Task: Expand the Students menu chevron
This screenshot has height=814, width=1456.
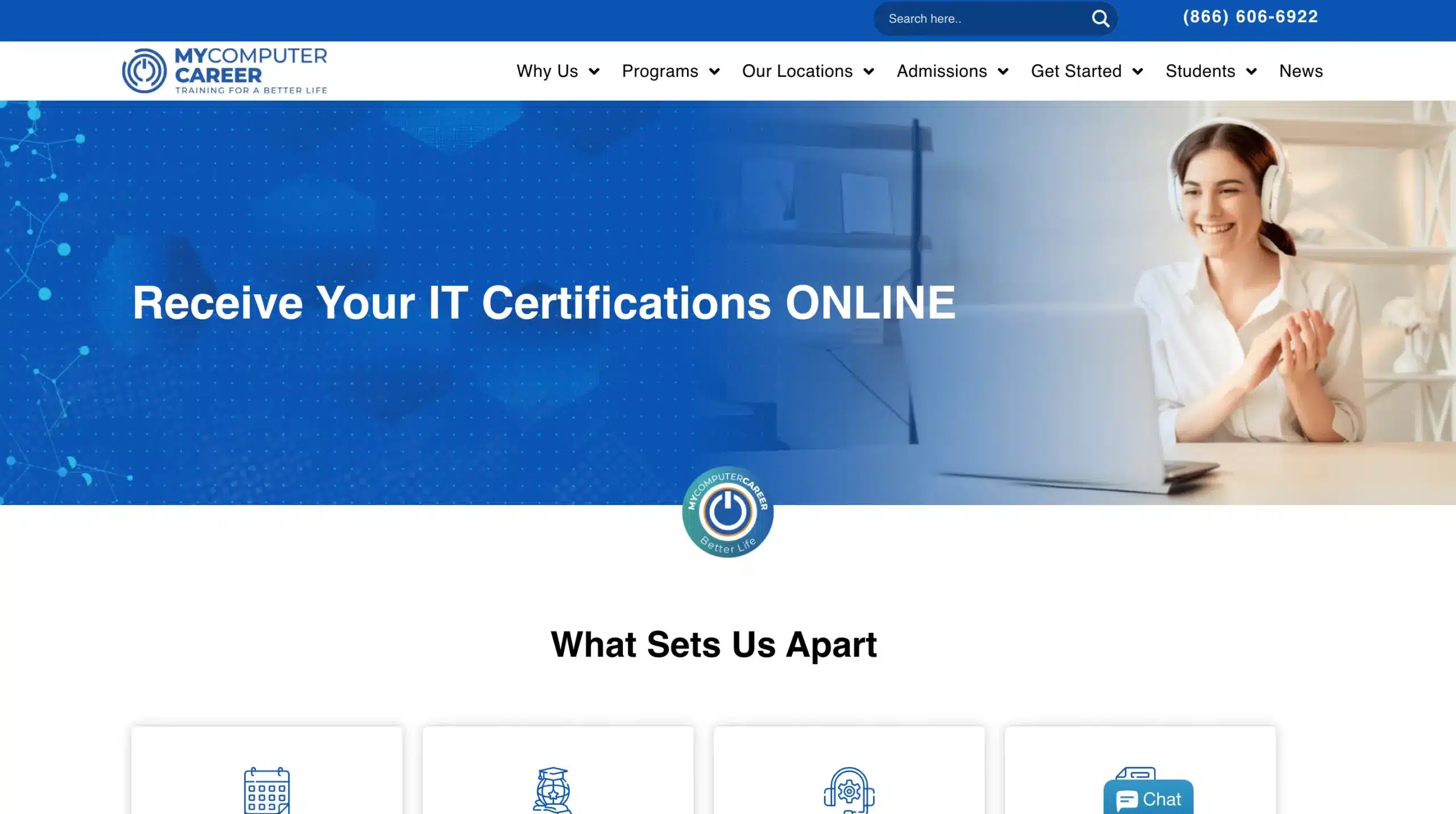Action: point(1251,72)
